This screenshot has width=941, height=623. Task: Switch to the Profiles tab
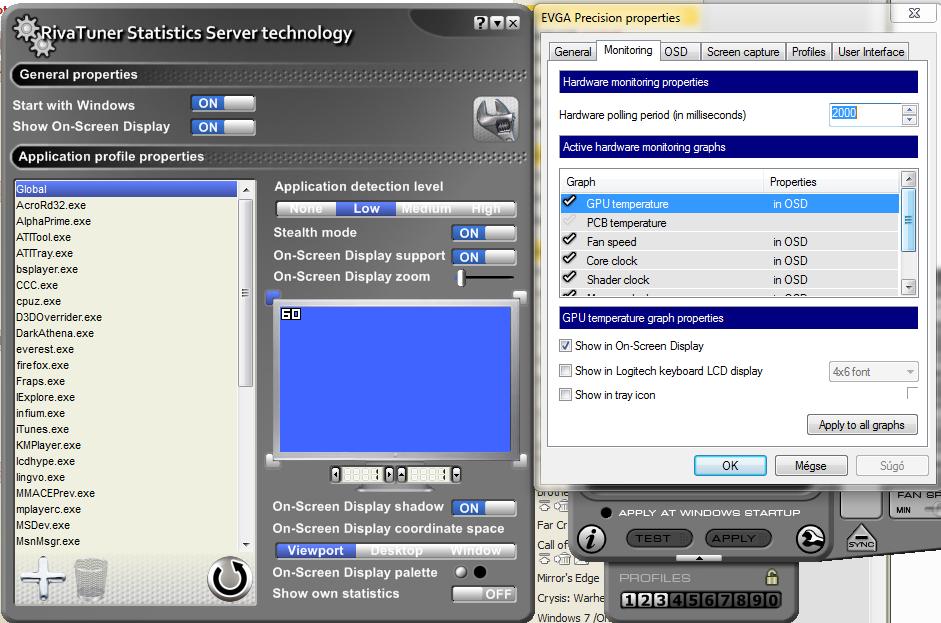pos(808,52)
